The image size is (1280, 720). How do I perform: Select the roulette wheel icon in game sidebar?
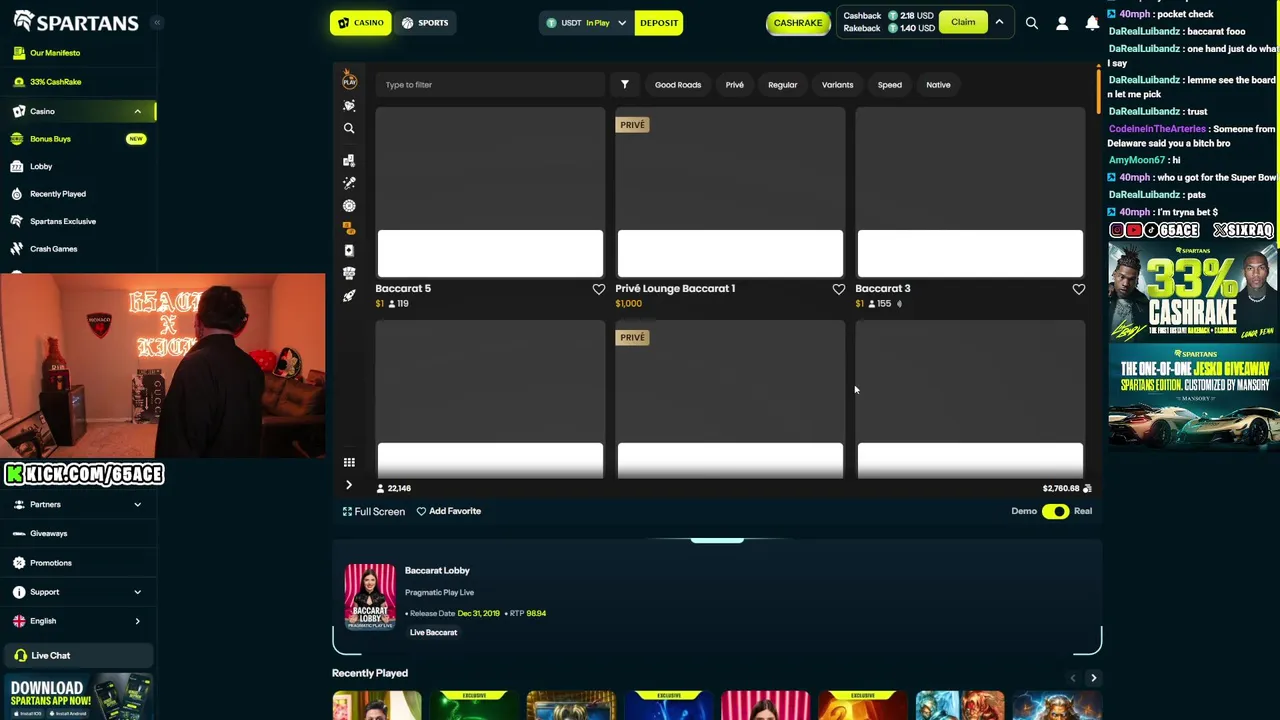(x=349, y=206)
